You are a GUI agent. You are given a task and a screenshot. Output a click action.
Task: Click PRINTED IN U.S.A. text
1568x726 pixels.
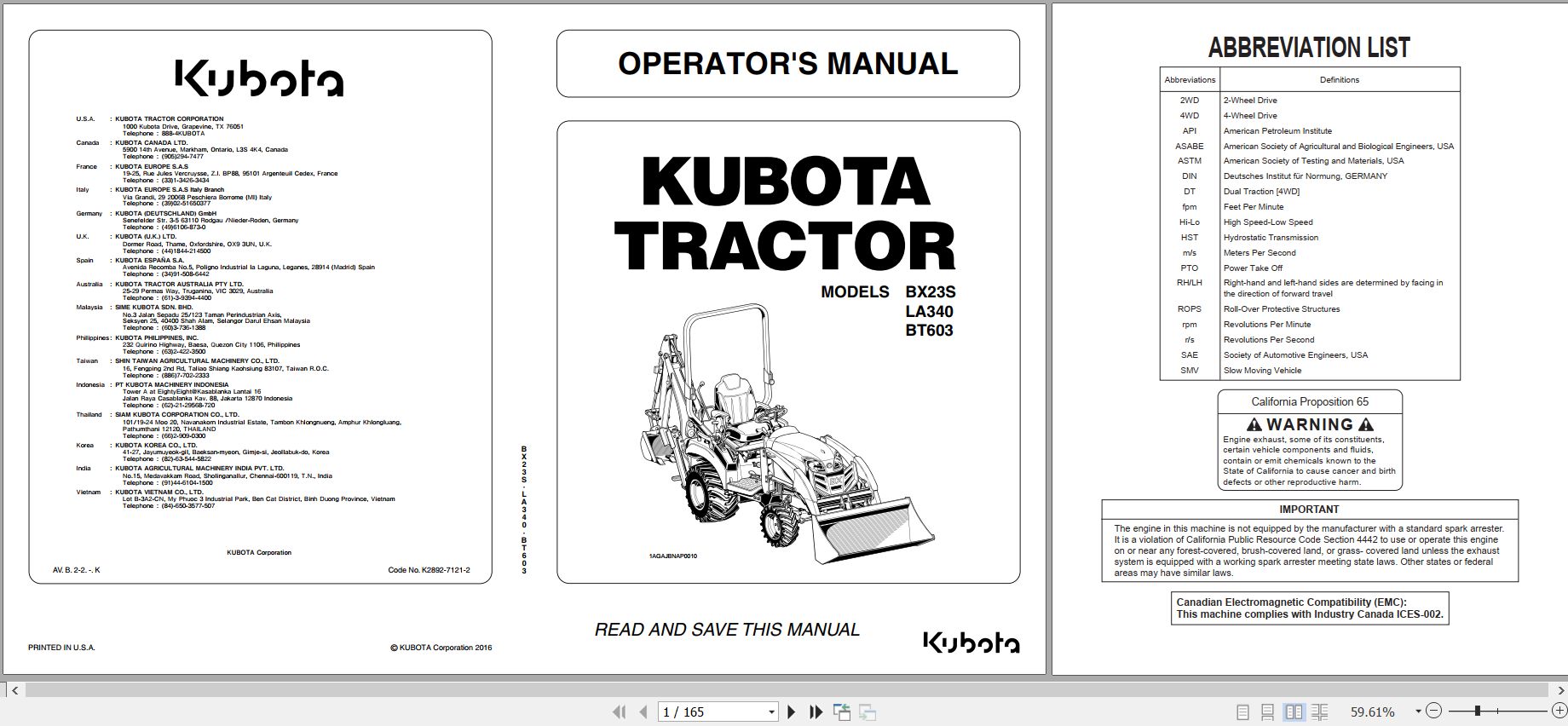point(61,648)
